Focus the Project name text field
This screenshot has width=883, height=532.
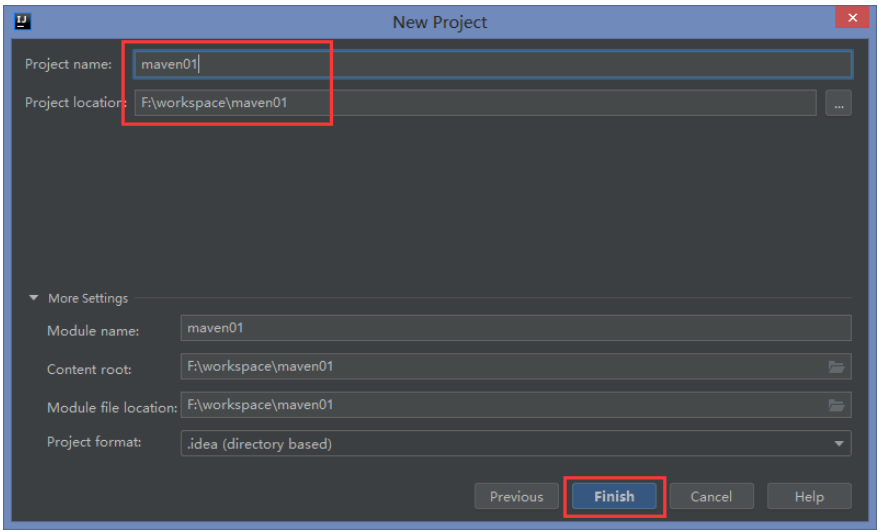(493, 64)
